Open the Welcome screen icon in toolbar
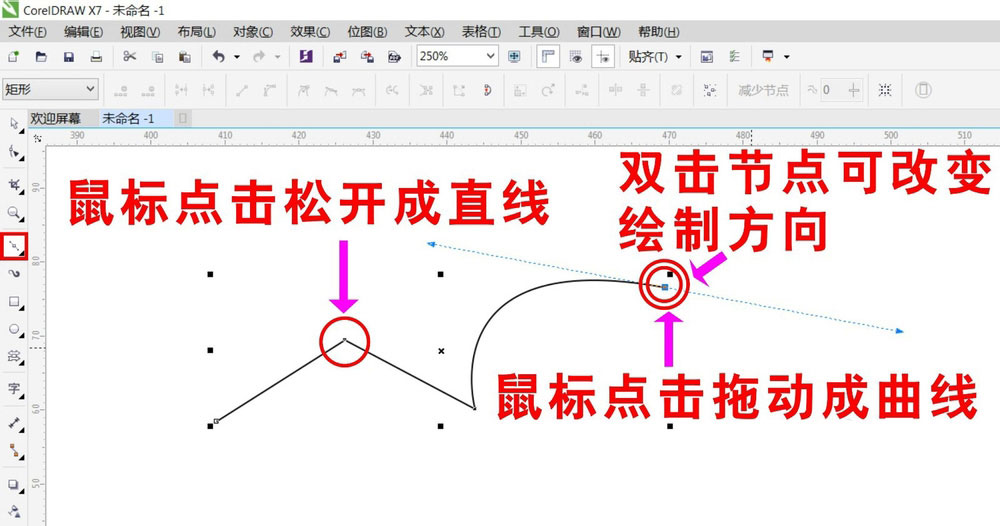The width and height of the screenshot is (1000, 526). pyautogui.click(x=707, y=57)
